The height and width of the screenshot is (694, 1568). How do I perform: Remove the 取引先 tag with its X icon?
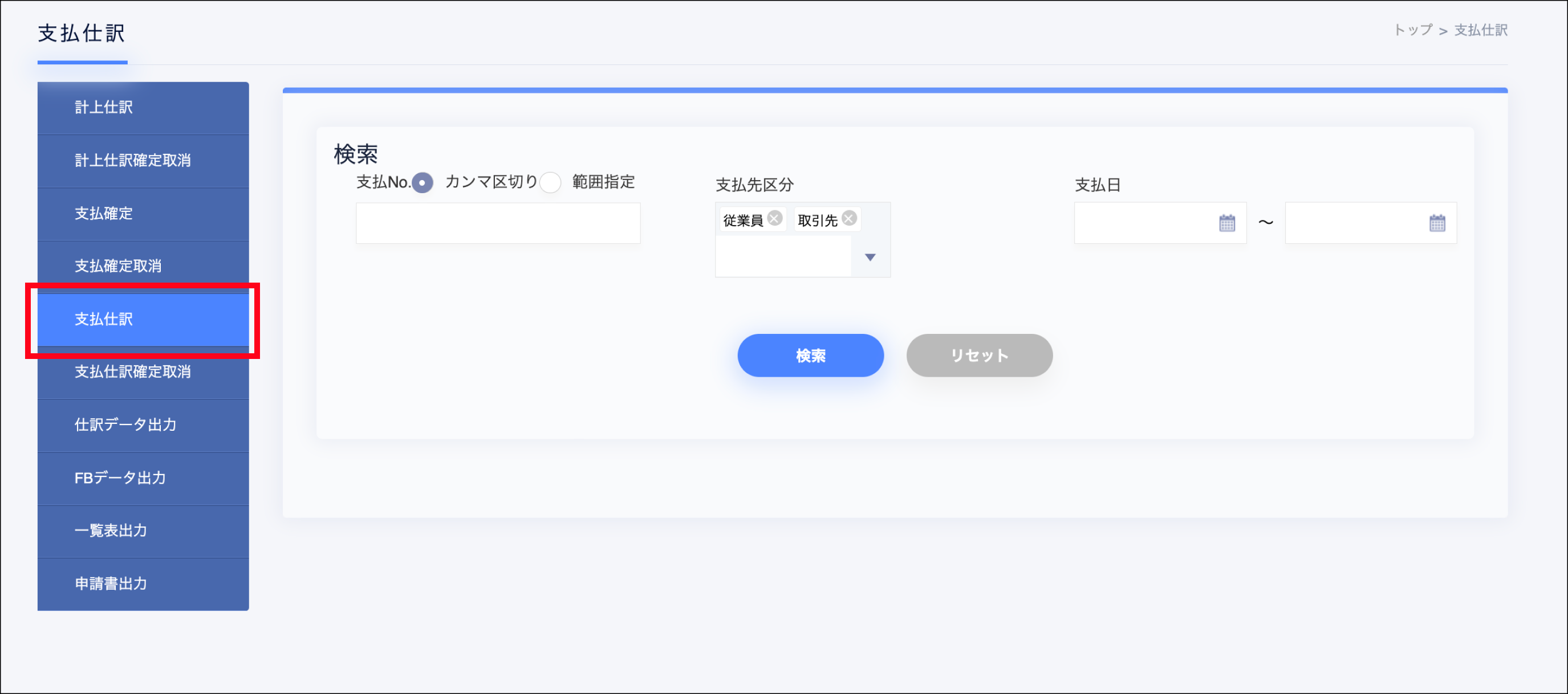(x=849, y=218)
